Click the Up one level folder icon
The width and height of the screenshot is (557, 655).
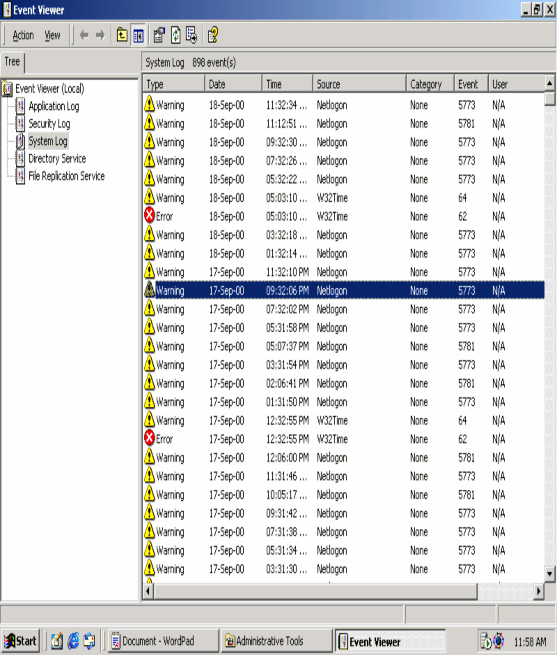click(122, 35)
